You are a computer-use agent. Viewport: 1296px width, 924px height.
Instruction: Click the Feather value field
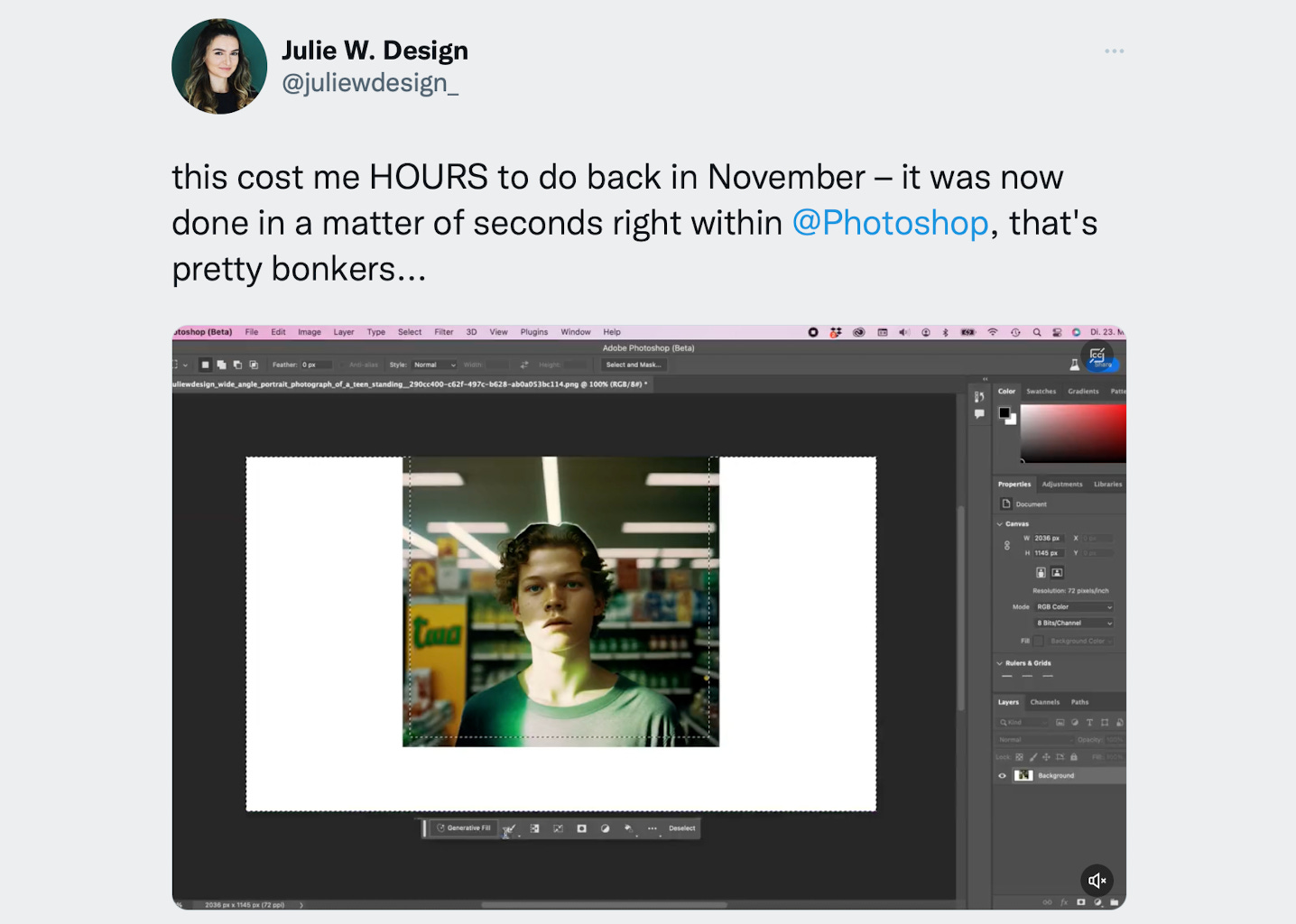point(315,365)
